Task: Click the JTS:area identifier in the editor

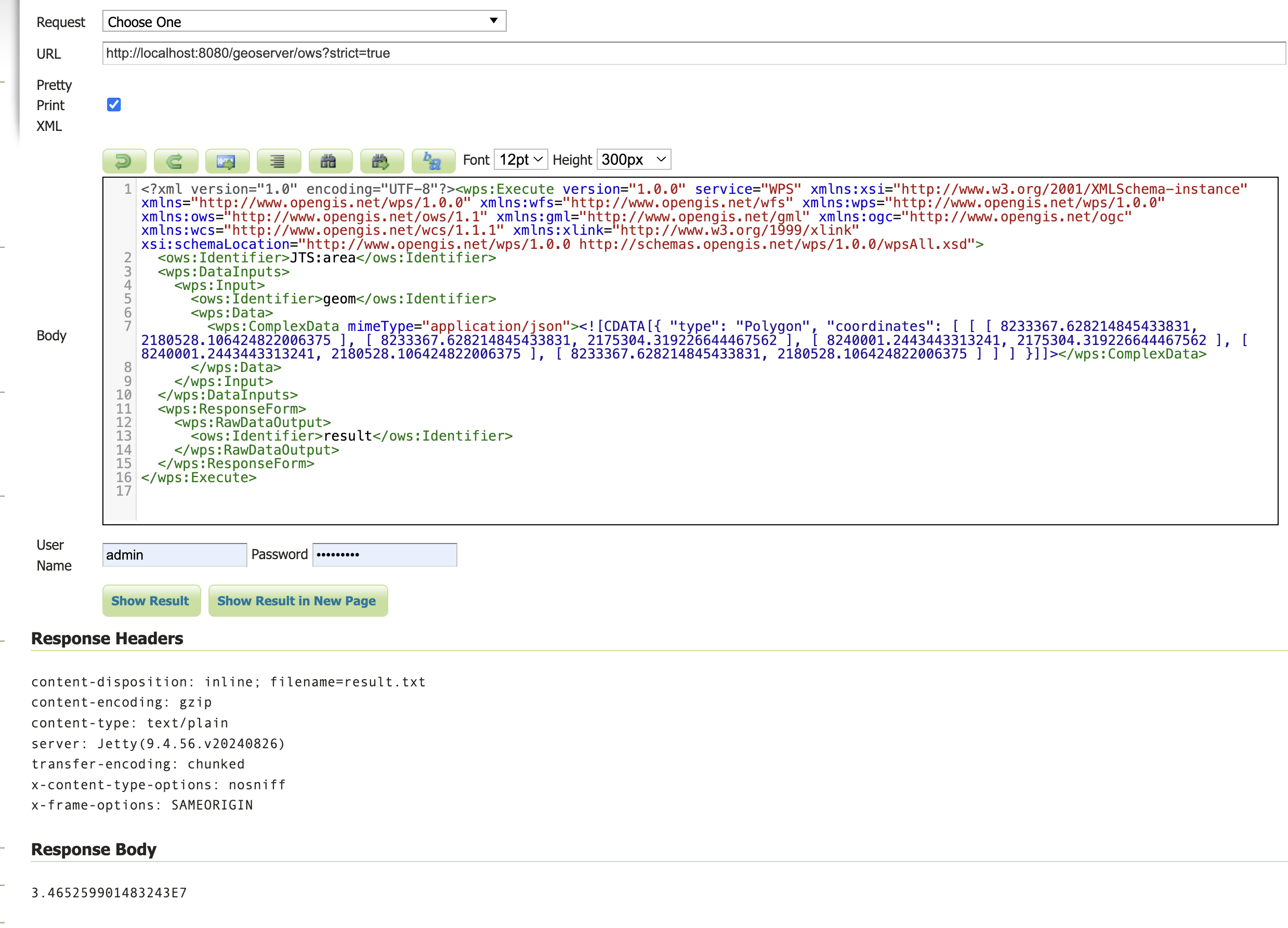Action: tap(321, 257)
